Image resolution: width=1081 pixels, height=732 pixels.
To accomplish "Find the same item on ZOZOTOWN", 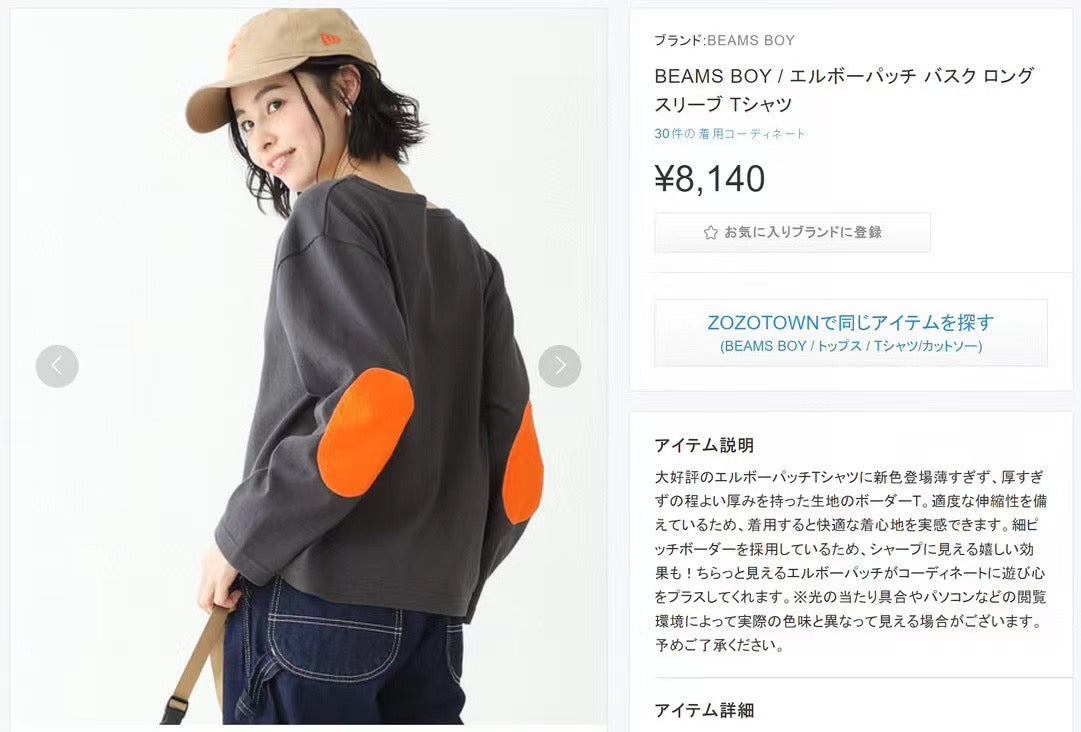I will click(851, 333).
